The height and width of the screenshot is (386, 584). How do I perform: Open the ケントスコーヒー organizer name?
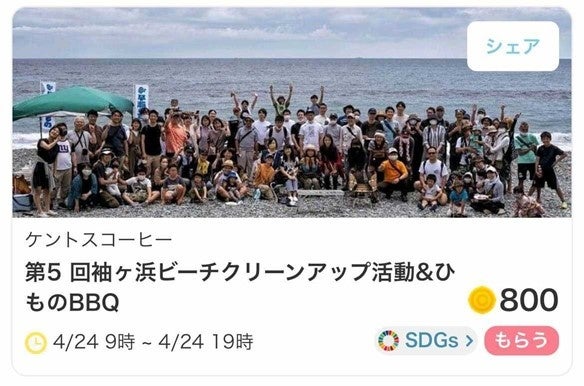point(99,240)
